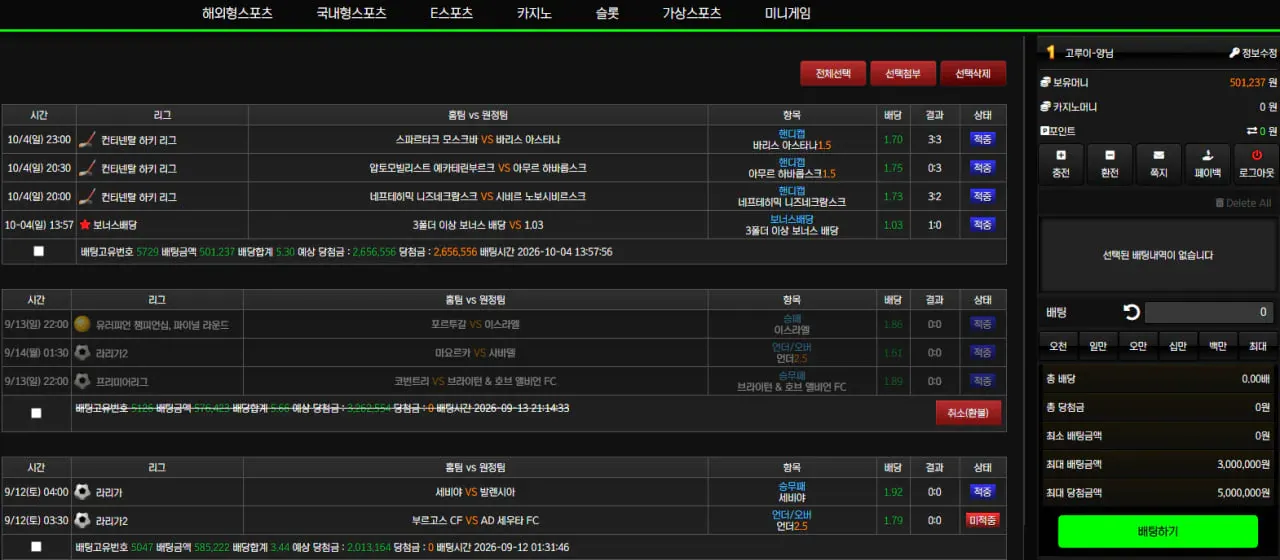Click the 적중 status badge for 세비야 match

coord(982,492)
